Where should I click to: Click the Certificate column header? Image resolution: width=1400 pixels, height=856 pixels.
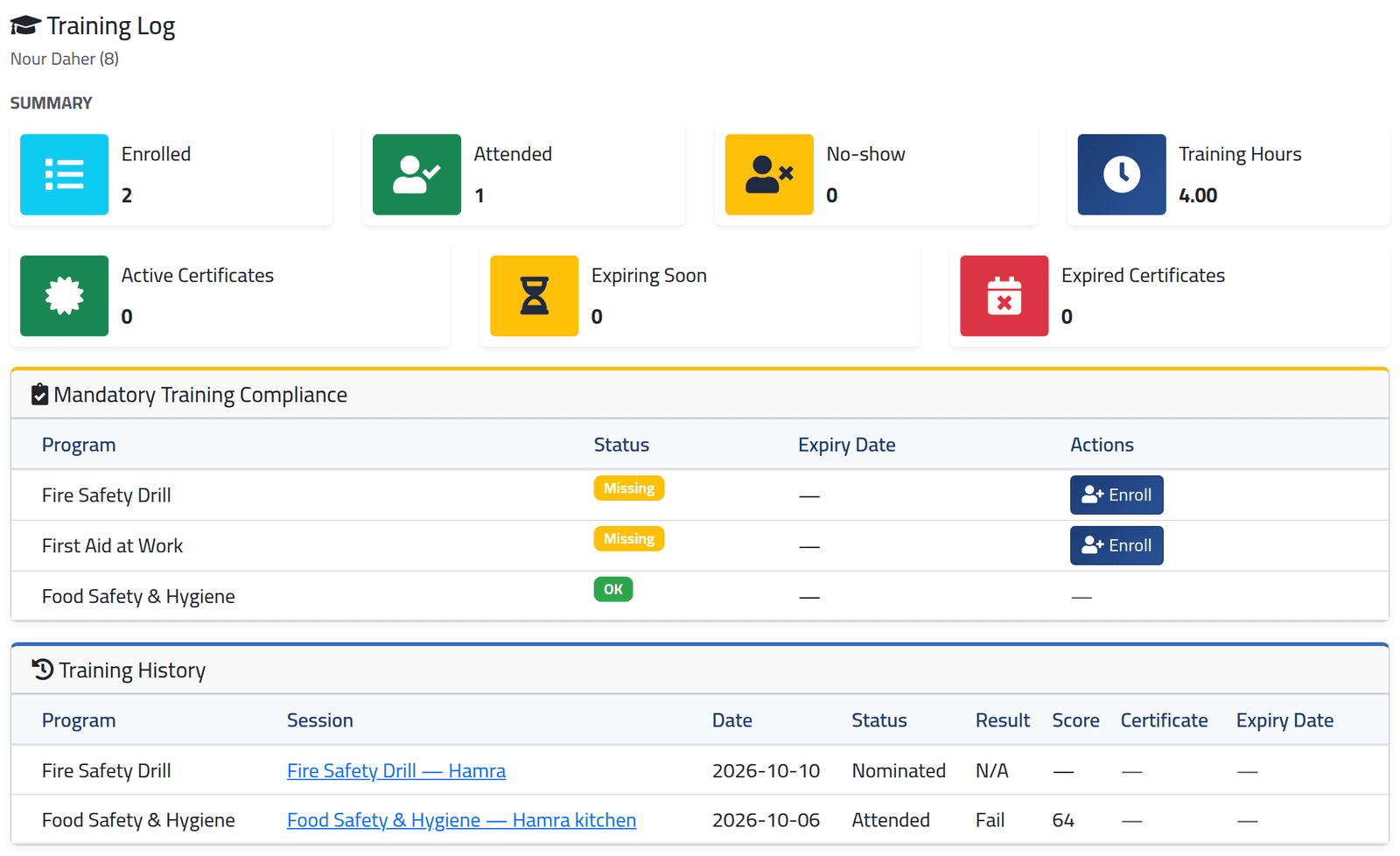[x=1164, y=720]
